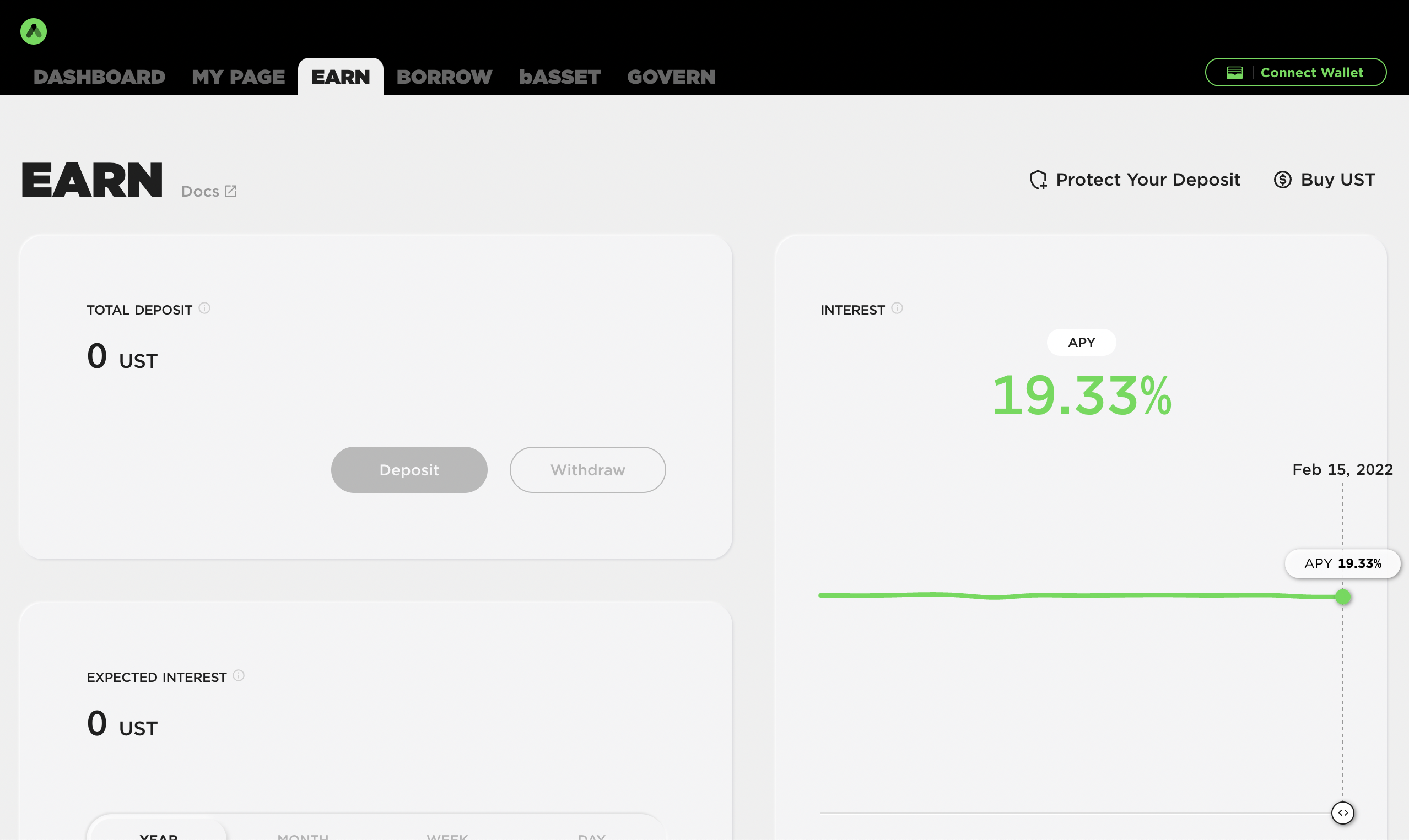The height and width of the screenshot is (840, 1409).
Task: Click the dollar coin icon beside Buy UST
Action: (x=1282, y=180)
